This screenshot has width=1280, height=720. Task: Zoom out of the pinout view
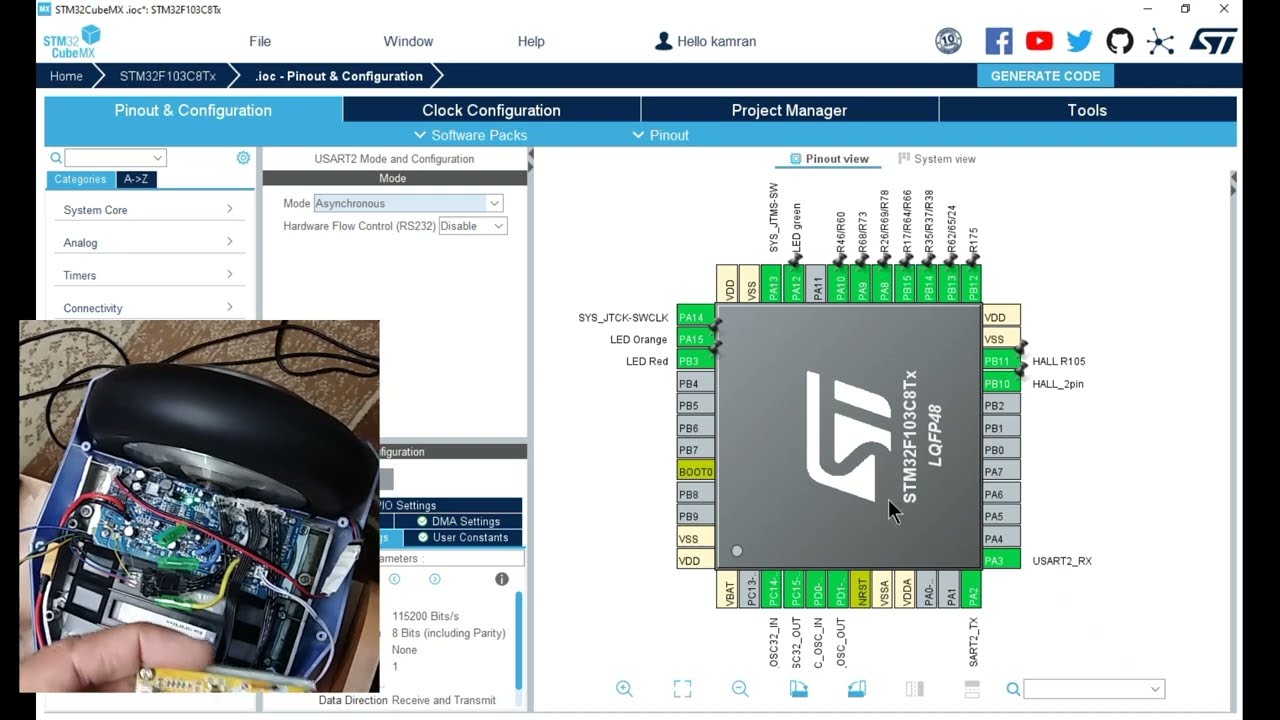tap(740, 689)
